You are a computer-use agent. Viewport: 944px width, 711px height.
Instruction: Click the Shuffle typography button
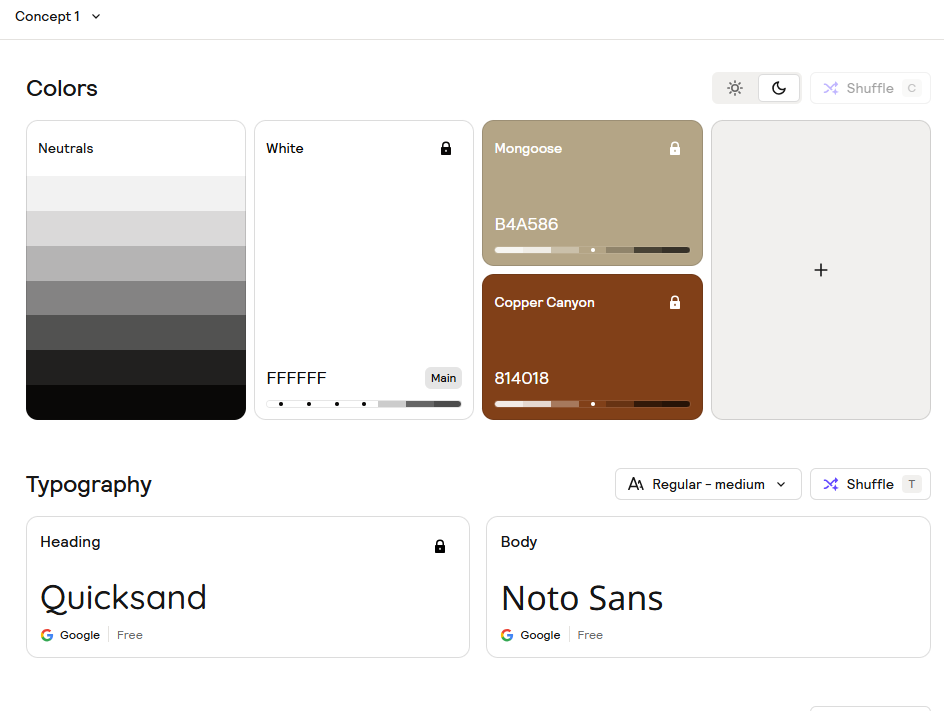(870, 484)
